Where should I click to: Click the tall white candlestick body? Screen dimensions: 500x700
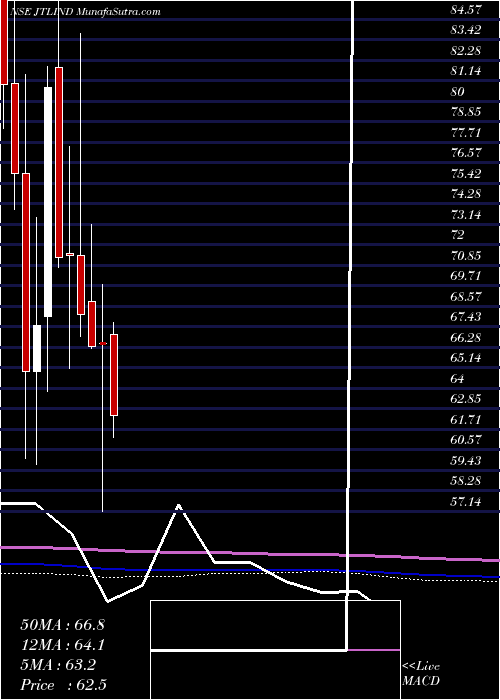(x=48, y=202)
